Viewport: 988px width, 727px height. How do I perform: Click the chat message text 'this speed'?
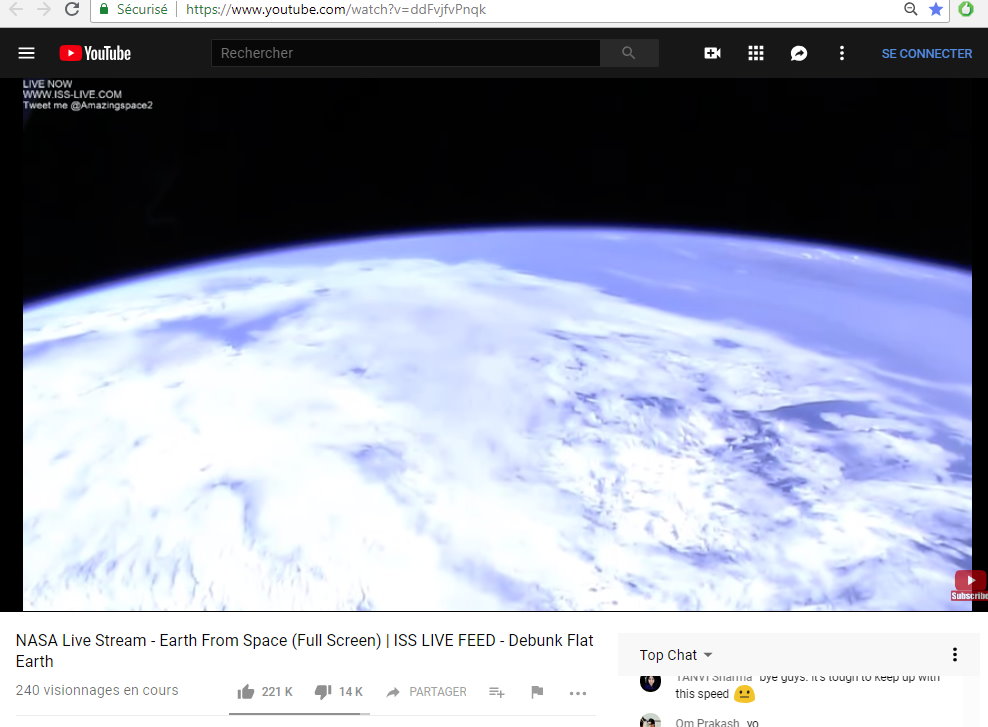pyautogui.click(x=702, y=694)
